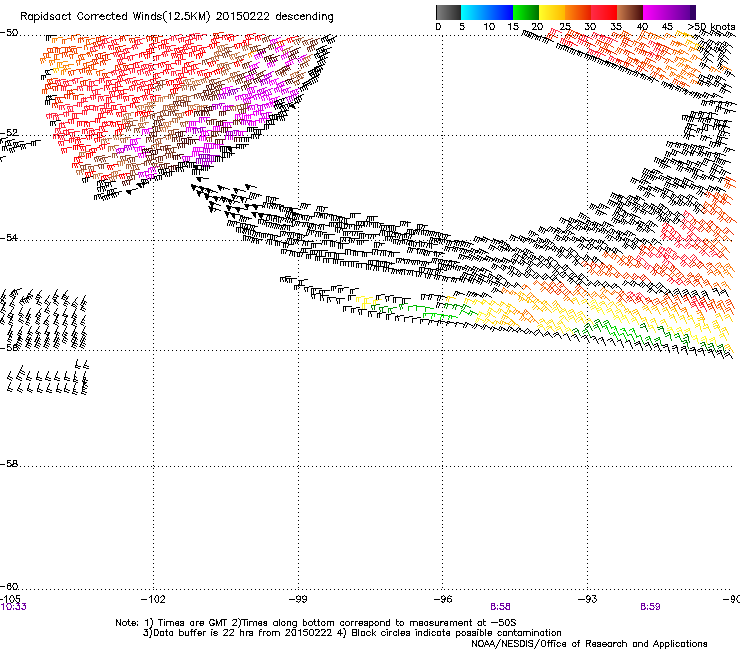Image resolution: width=740 pixels, height=650 pixels.
Task: Click the latitude label -50
Action: [x=9, y=33]
